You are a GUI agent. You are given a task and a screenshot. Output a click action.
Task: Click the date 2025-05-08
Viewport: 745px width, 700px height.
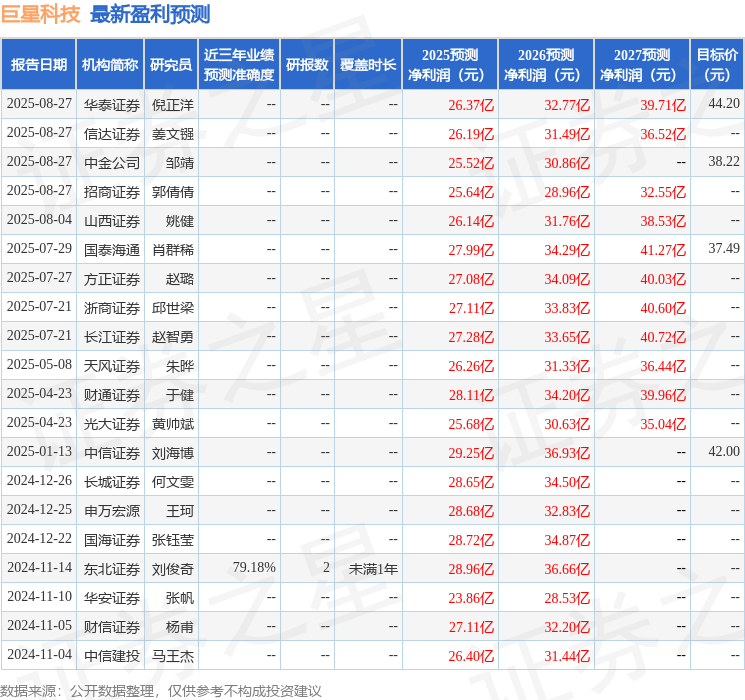click(39, 364)
